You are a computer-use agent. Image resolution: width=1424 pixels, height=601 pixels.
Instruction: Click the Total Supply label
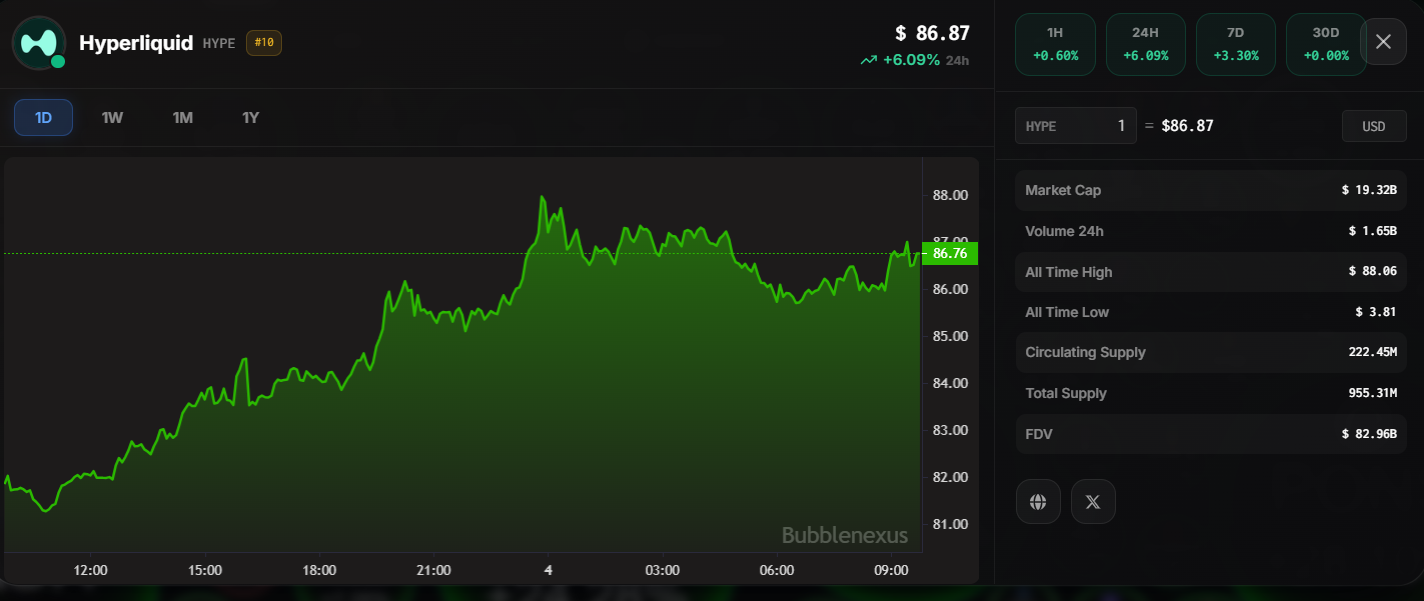point(1065,393)
